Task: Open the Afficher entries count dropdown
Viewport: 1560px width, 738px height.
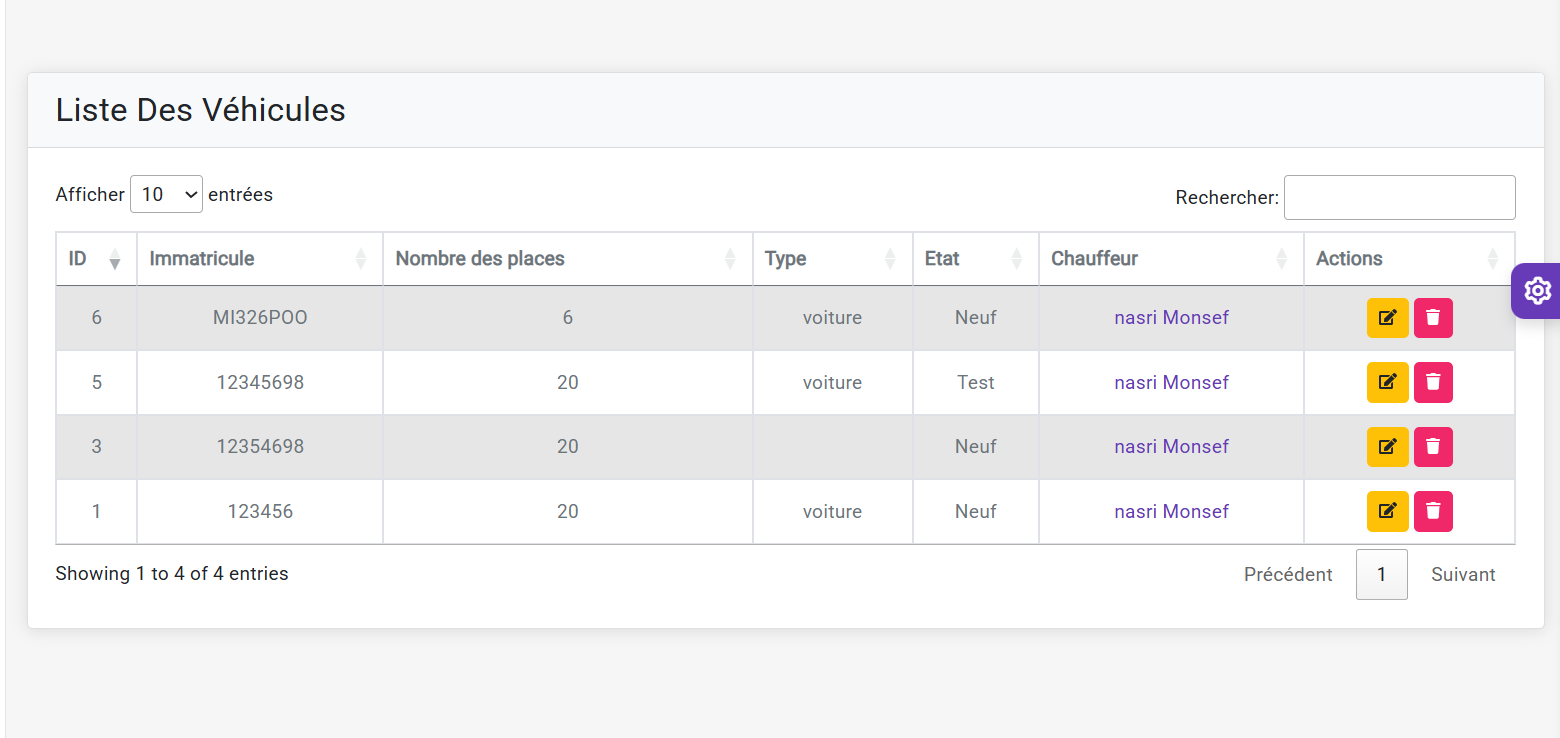Action: [x=166, y=194]
